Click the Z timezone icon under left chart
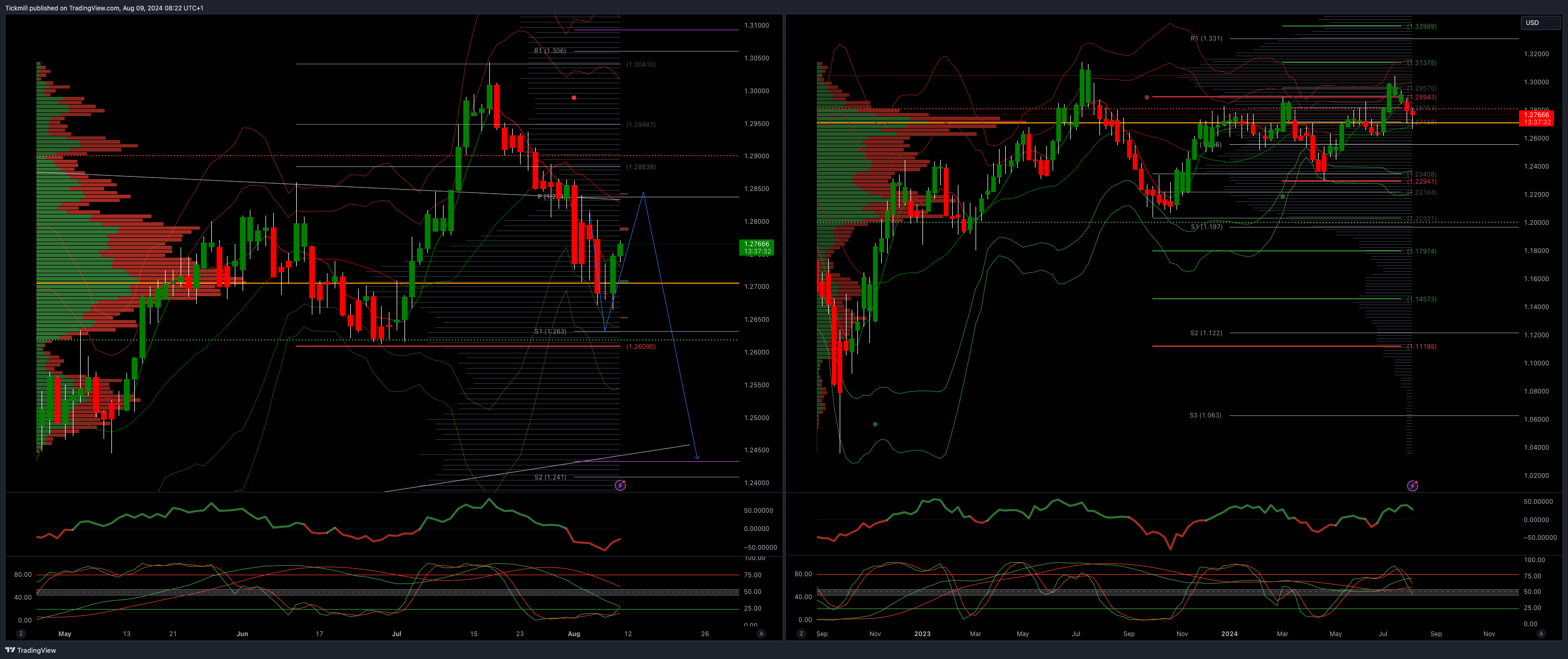1568x659 pixels. [21, 633]
